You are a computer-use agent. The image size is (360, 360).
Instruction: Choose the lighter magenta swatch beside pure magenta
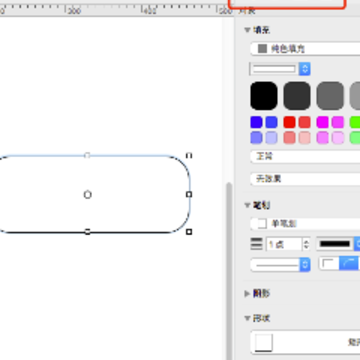click(x=338, y=122)
